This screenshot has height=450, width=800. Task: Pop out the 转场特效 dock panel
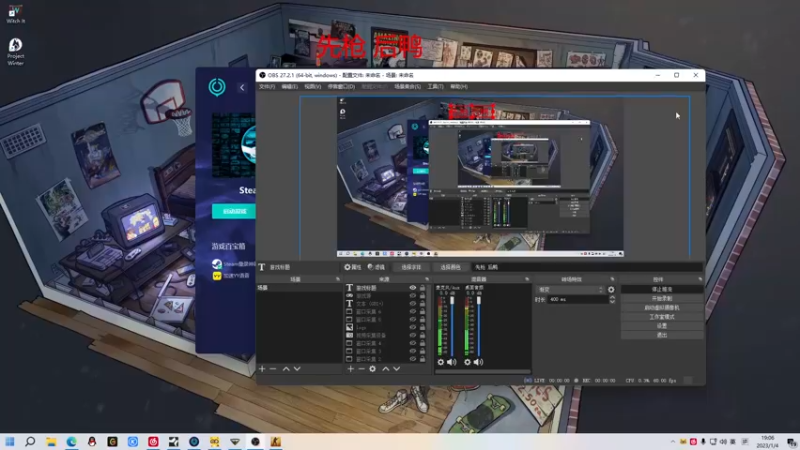(612, 279)
